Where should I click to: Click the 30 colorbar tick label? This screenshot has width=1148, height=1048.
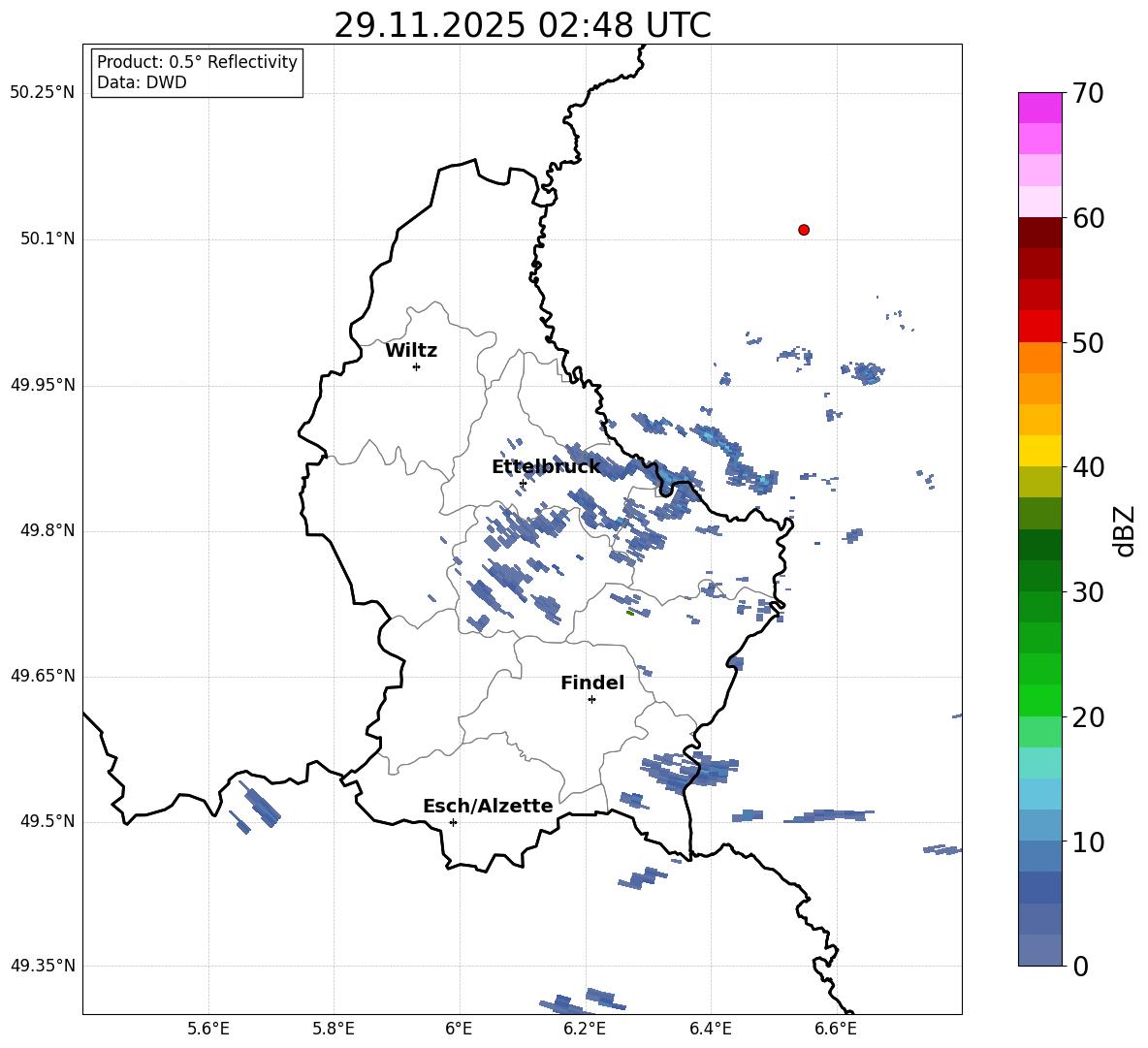[x=1088, y=592]
